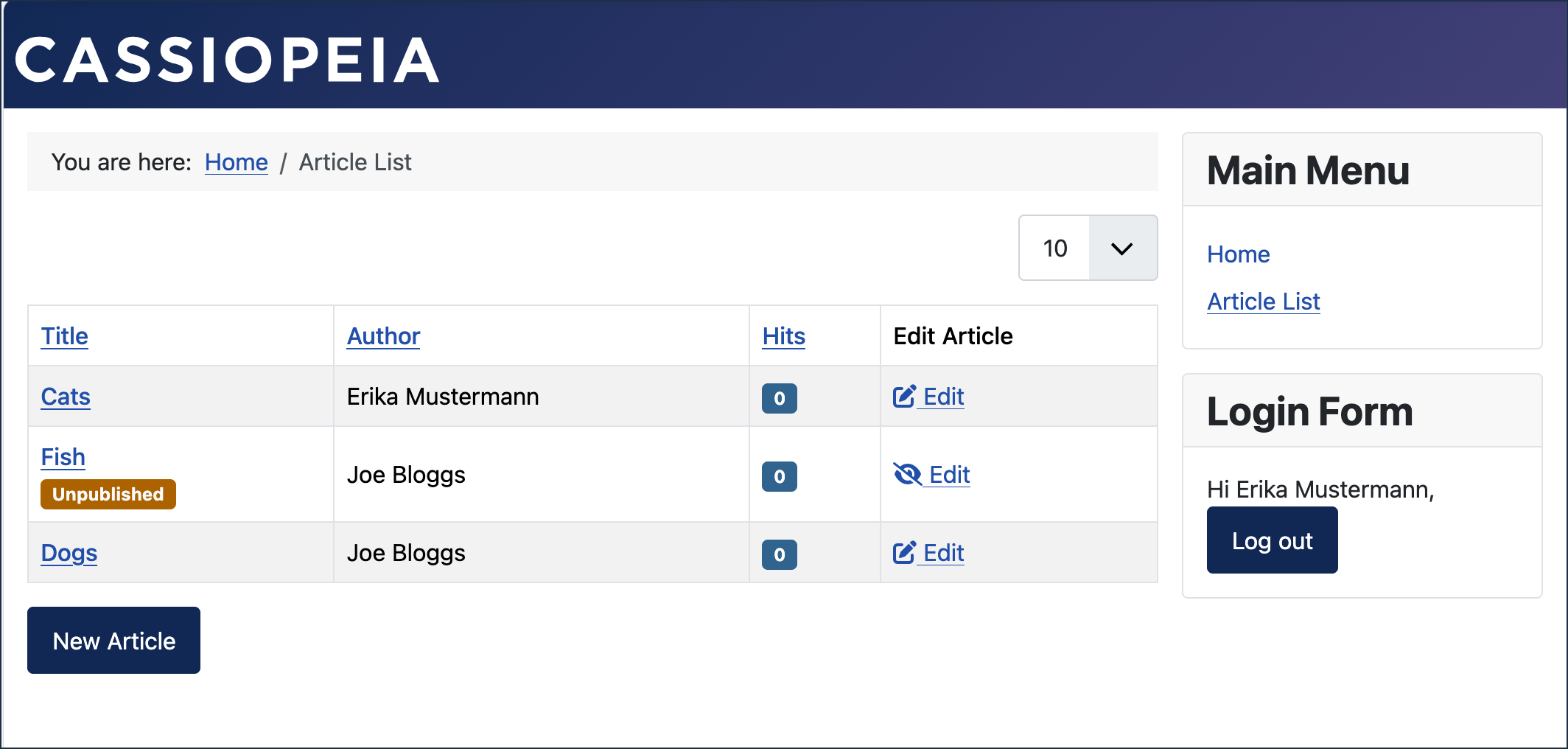Select Article List in Main Menu

[x=1264, y=302]
